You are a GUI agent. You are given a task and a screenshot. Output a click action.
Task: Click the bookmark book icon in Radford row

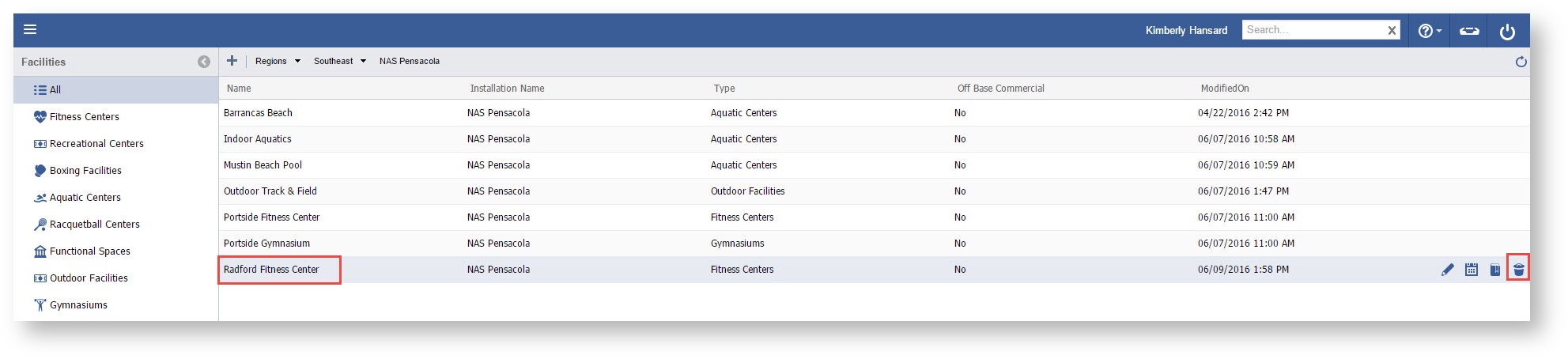(1494, 270)
